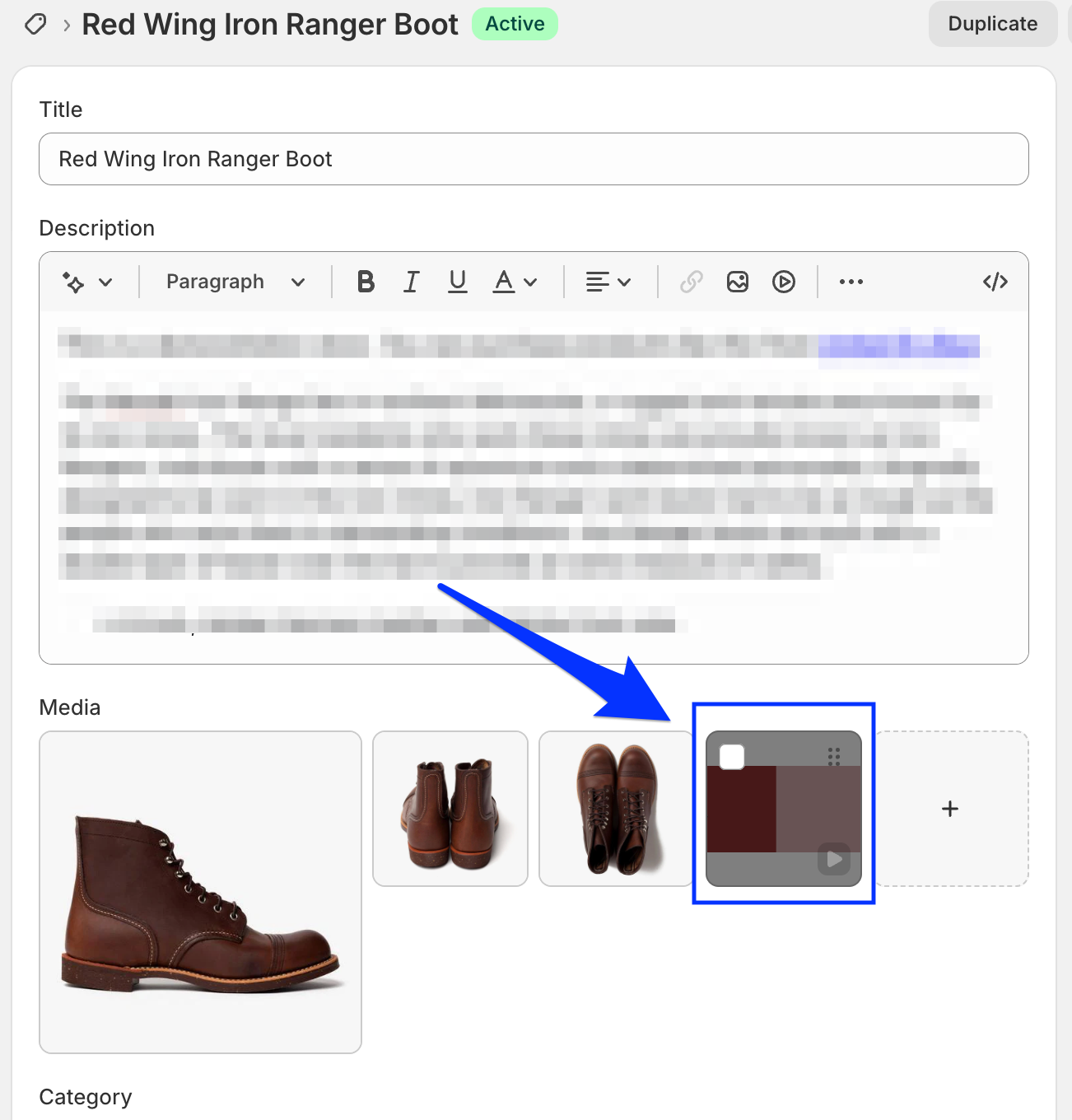Select the rear-view boots thumbnail
This screenshot has height=1120, width=1072.
(x=450, y=809)
